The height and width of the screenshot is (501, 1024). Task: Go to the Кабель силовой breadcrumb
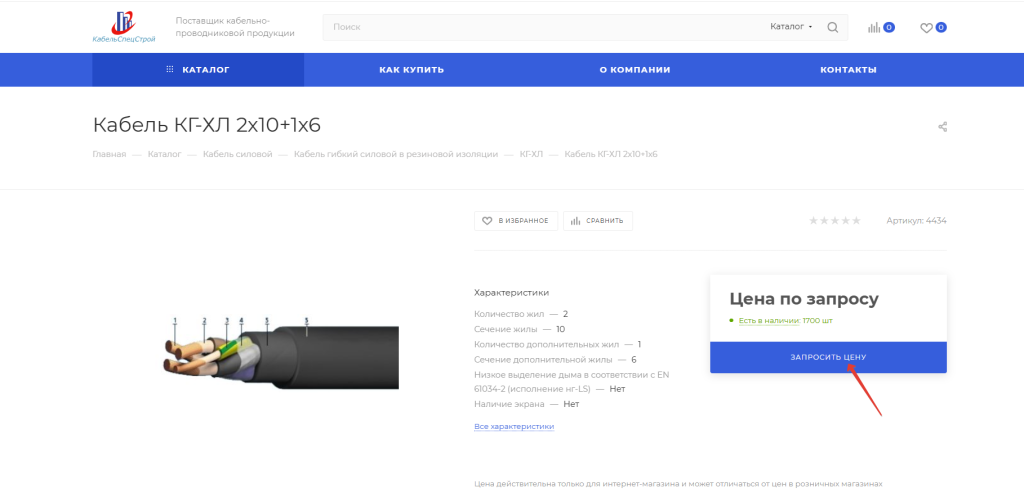click(x=237, y=154)
